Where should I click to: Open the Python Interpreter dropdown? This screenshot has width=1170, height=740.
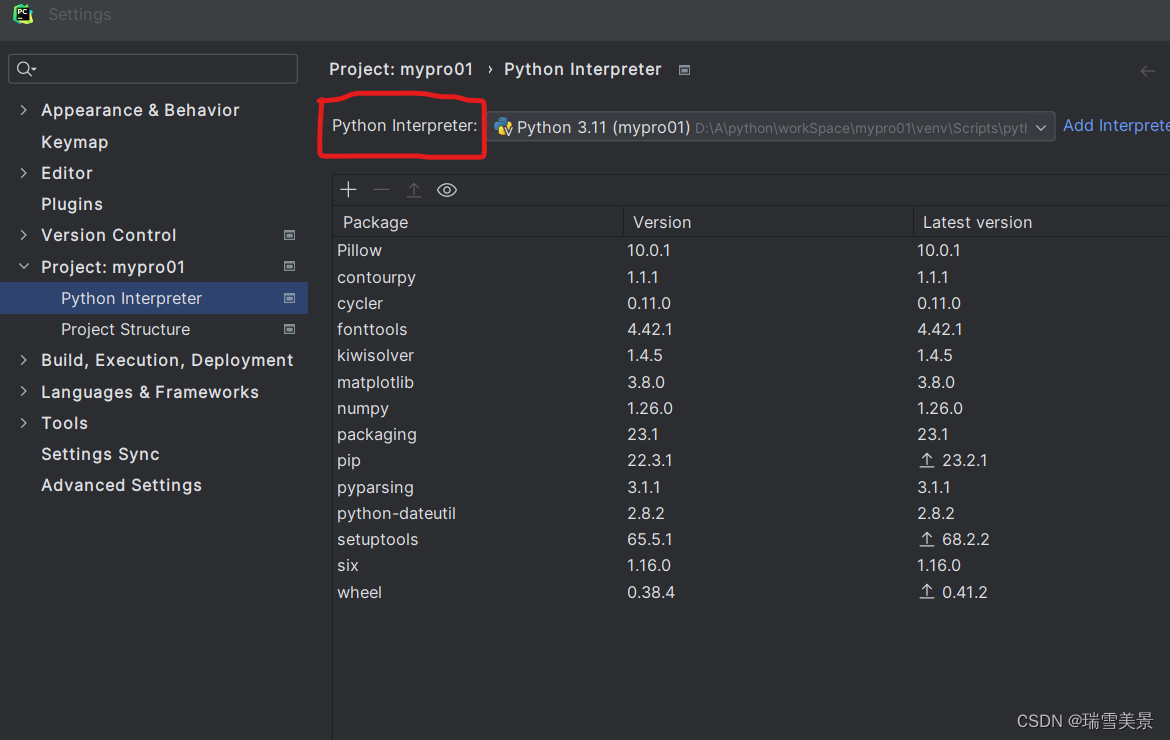click(x=772, y=127)
